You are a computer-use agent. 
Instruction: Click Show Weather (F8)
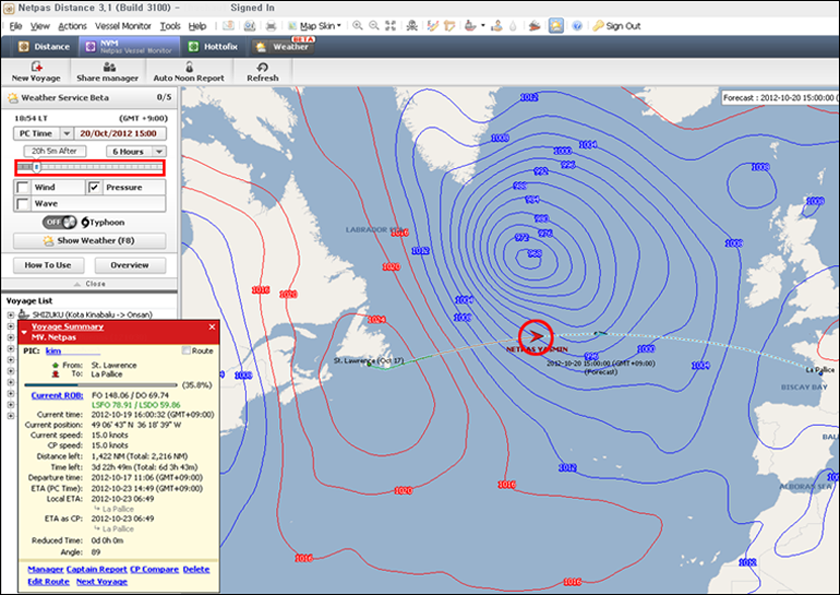pos(89,241)
